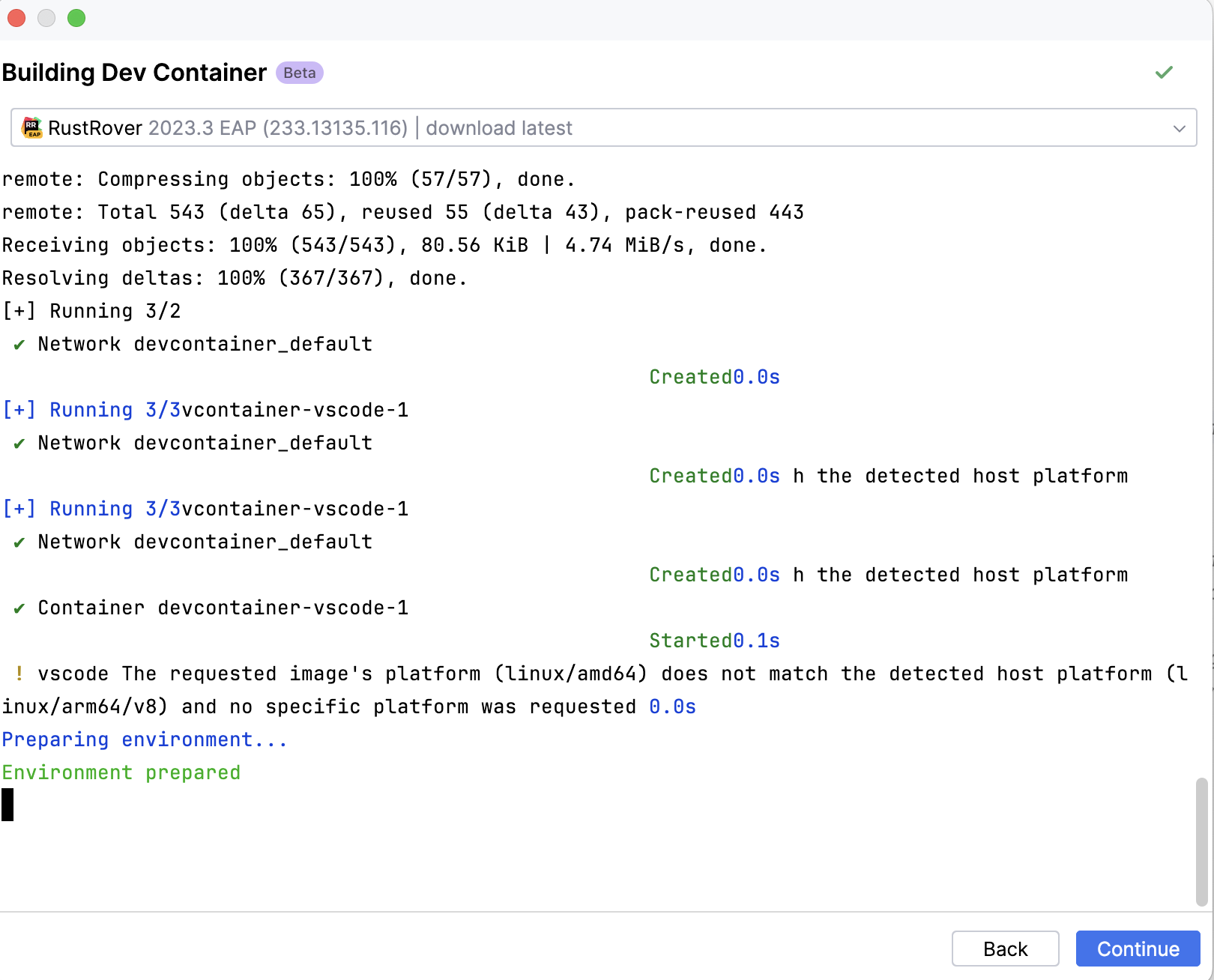The image size is (1214, 980).
Task: Click the checkmark beside Container devcontainer-vscode-1
Action: (19, 608)
